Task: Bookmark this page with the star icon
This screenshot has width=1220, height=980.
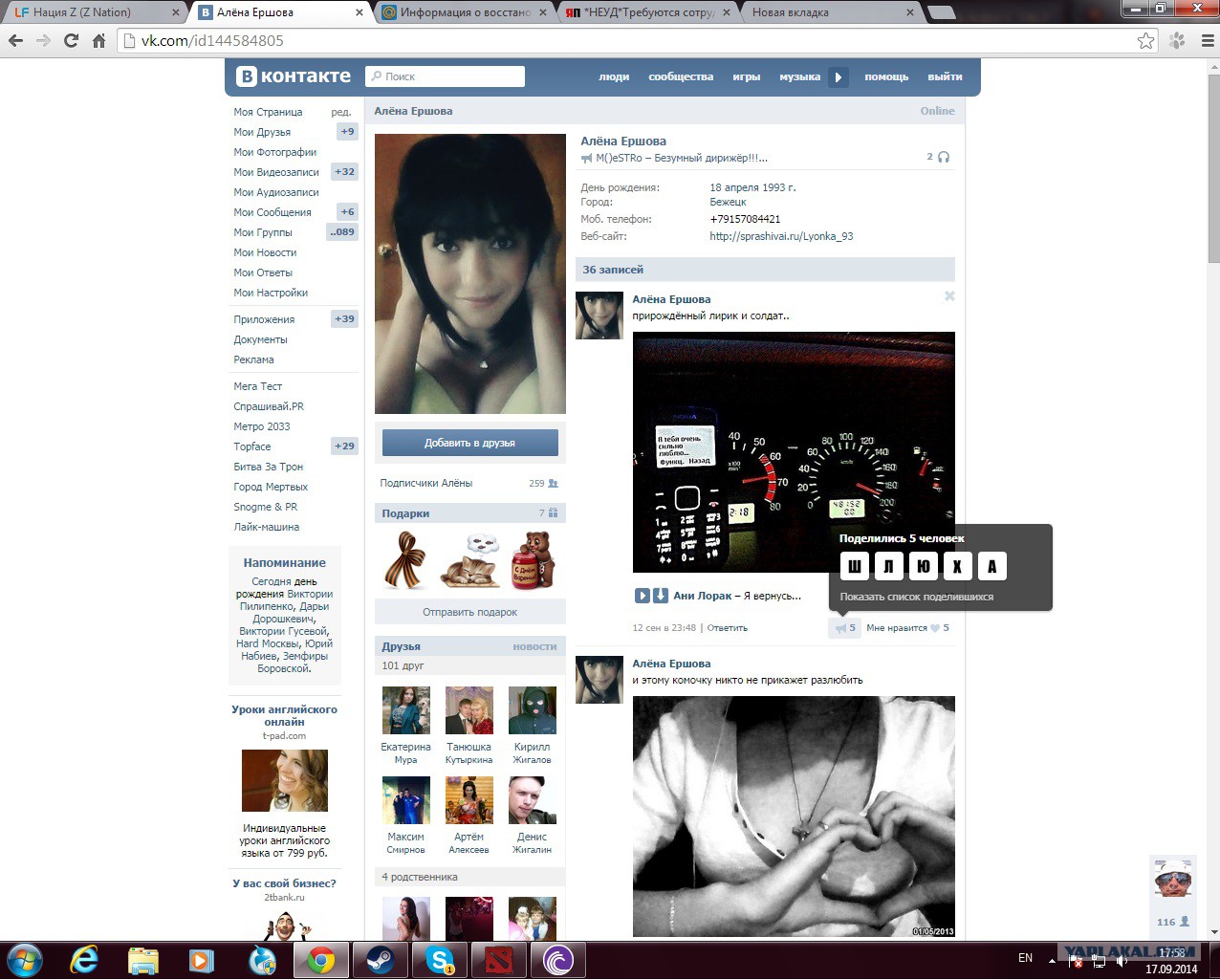Action: [x=1145, y=41]
